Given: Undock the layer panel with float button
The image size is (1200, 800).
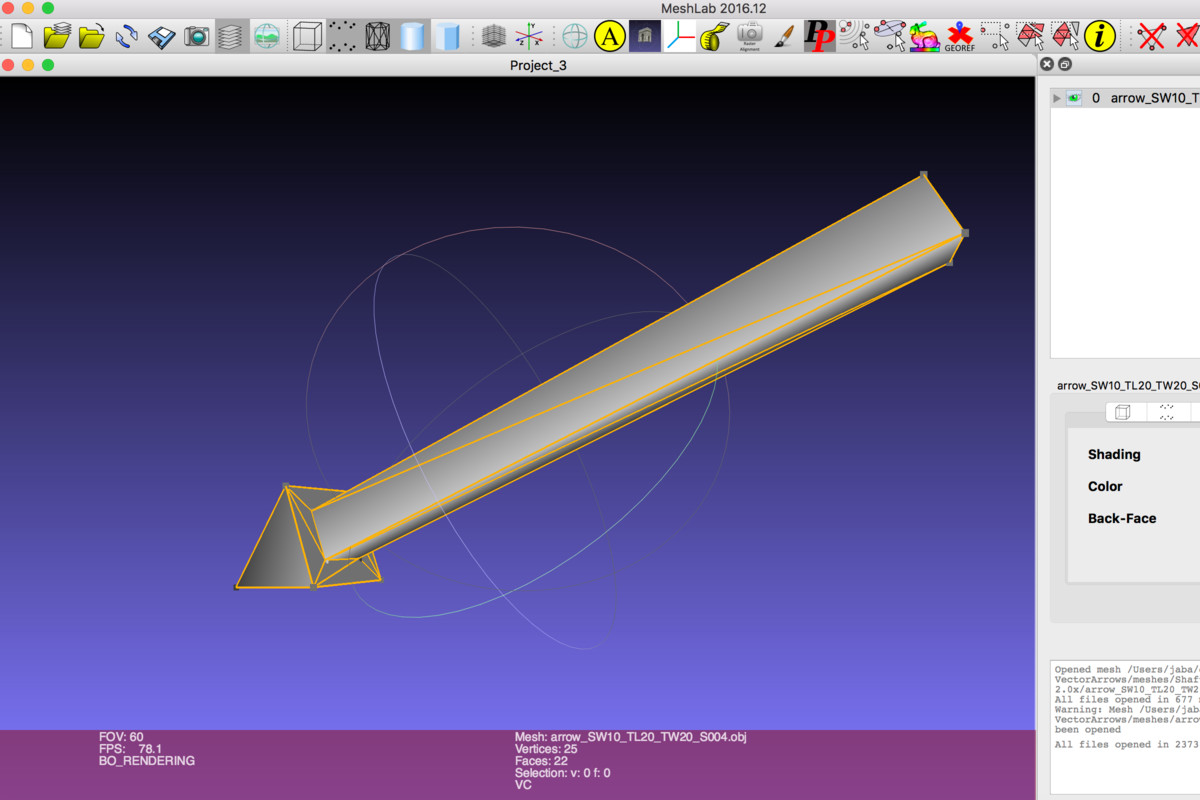Looking at the screenshot, I should coord(1065,64).
